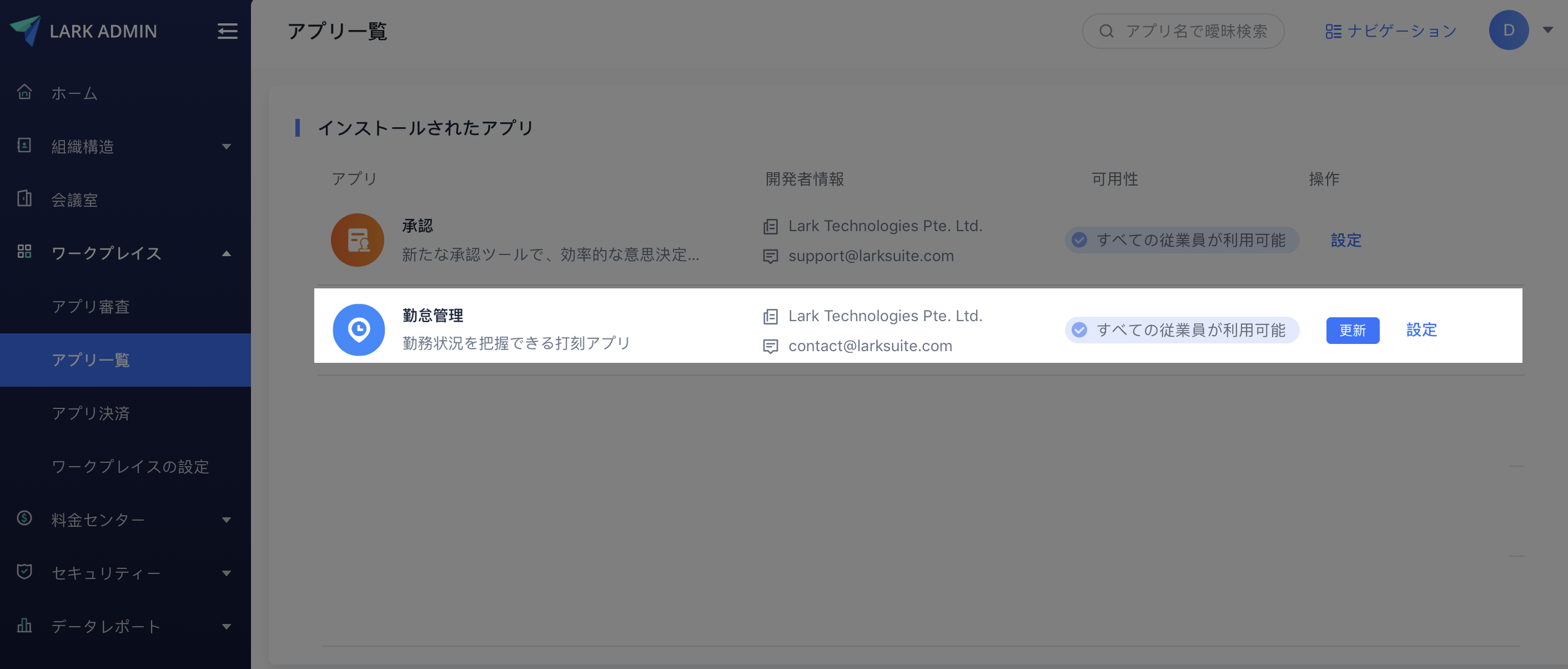
Task: Click the ナビゲーション grid icon
Action: point(1333,31)
